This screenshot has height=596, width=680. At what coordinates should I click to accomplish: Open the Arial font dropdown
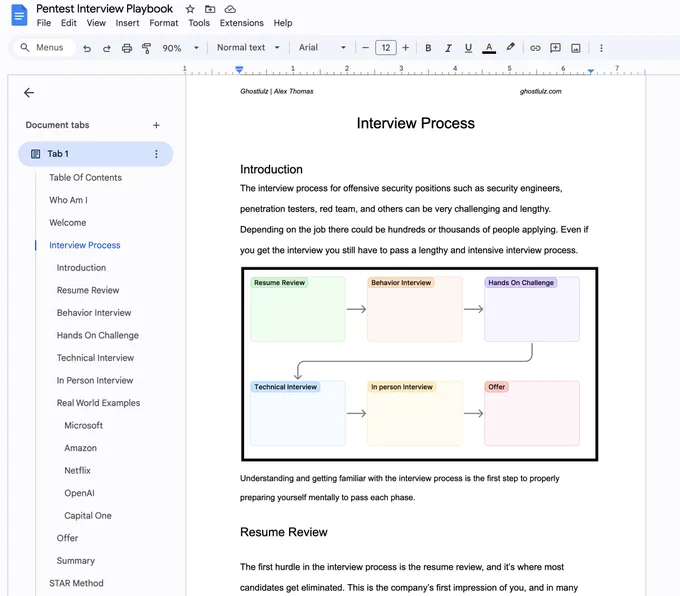[322, 47]
